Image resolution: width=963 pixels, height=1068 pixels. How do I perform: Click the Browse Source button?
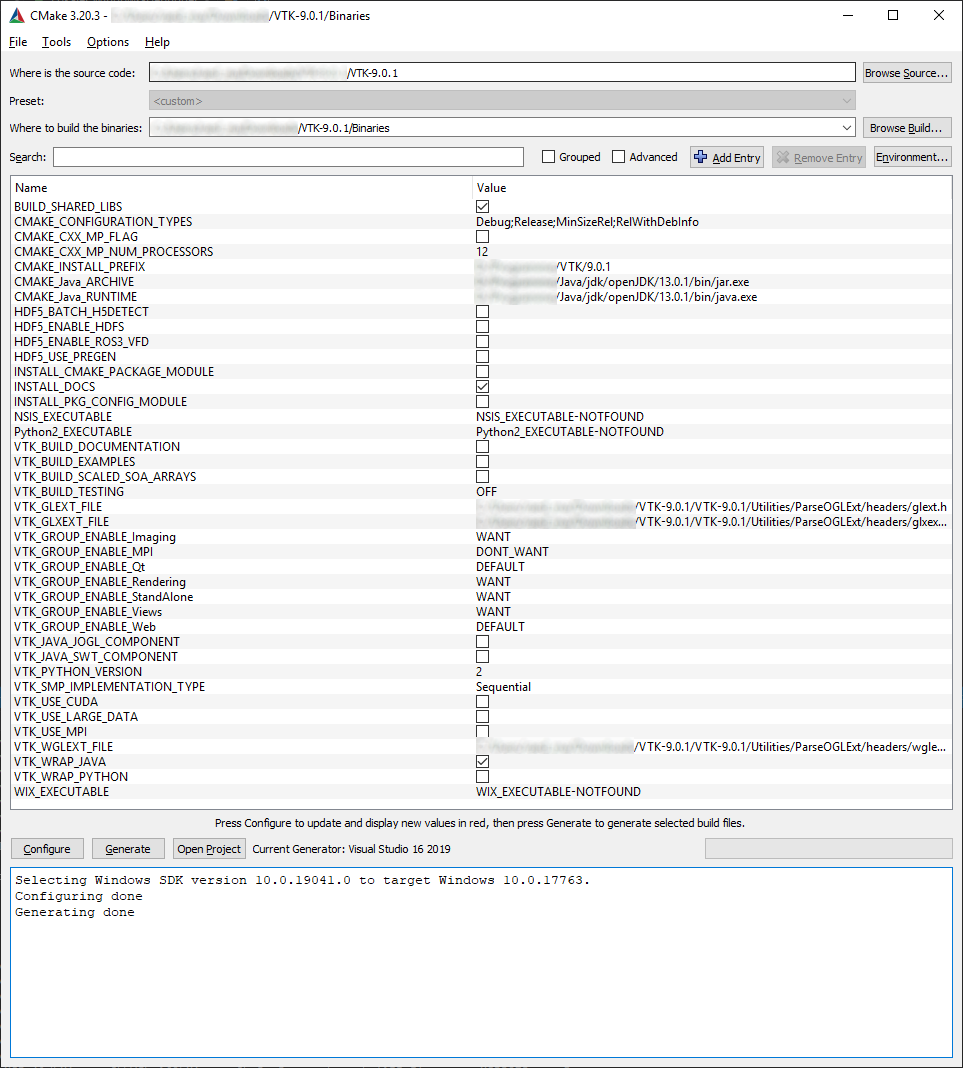[906, 73]
